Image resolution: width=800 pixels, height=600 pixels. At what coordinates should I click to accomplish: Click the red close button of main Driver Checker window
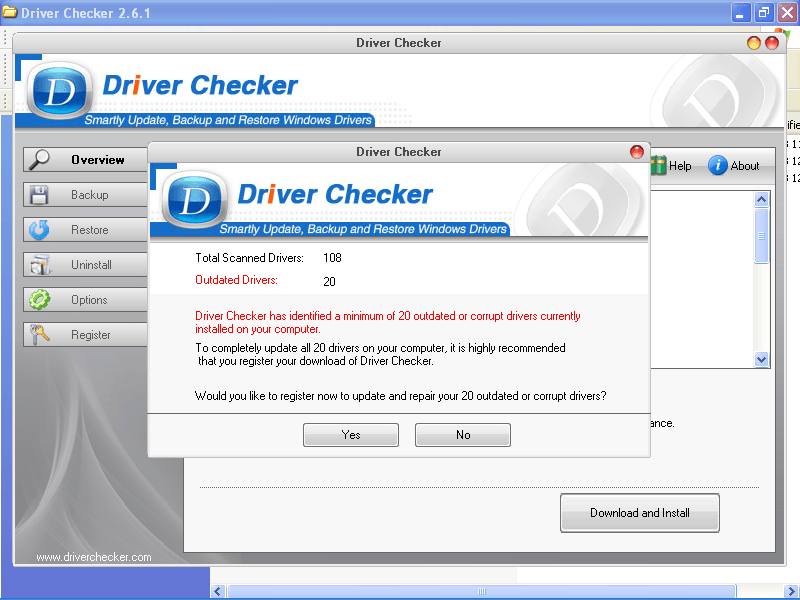click(x=772, y=43)
